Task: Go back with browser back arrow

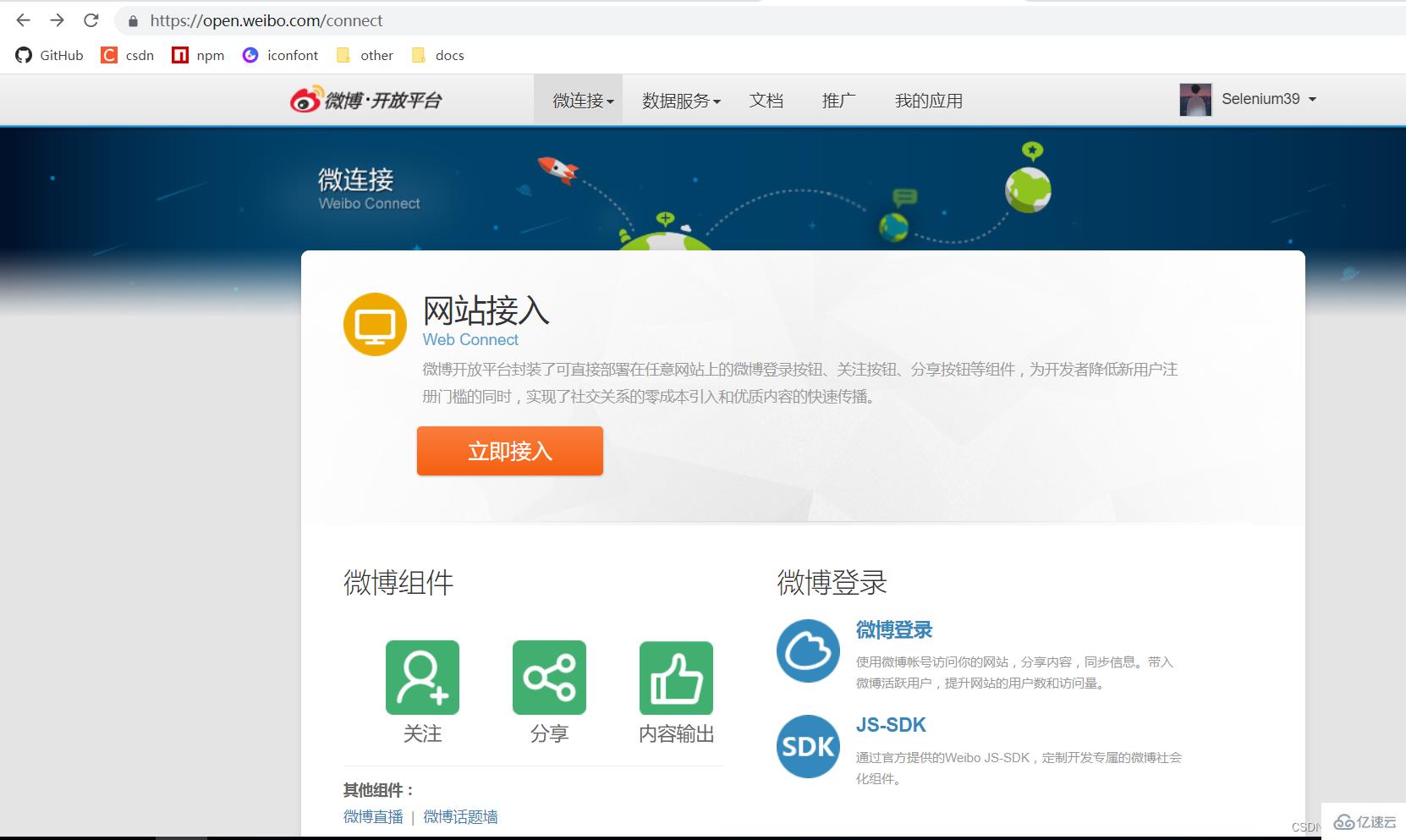Action: click(23, 20)
